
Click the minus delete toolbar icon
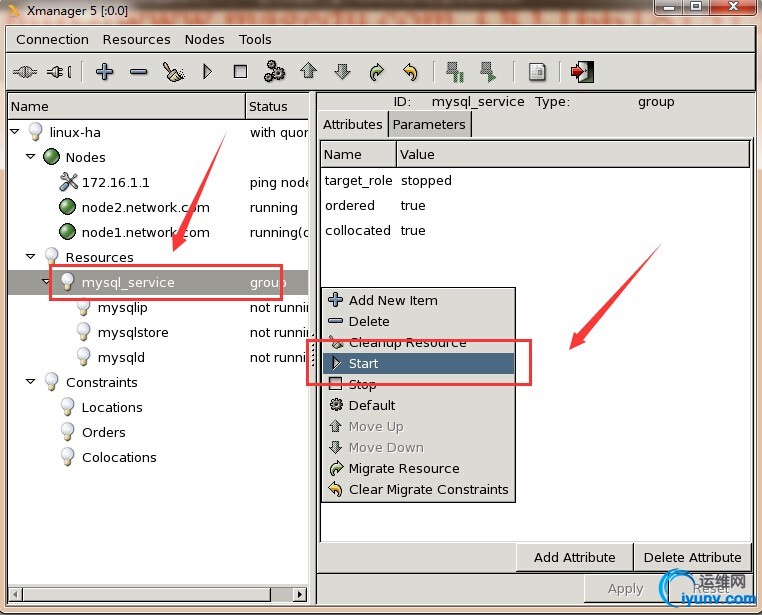[x=139, y=72]
